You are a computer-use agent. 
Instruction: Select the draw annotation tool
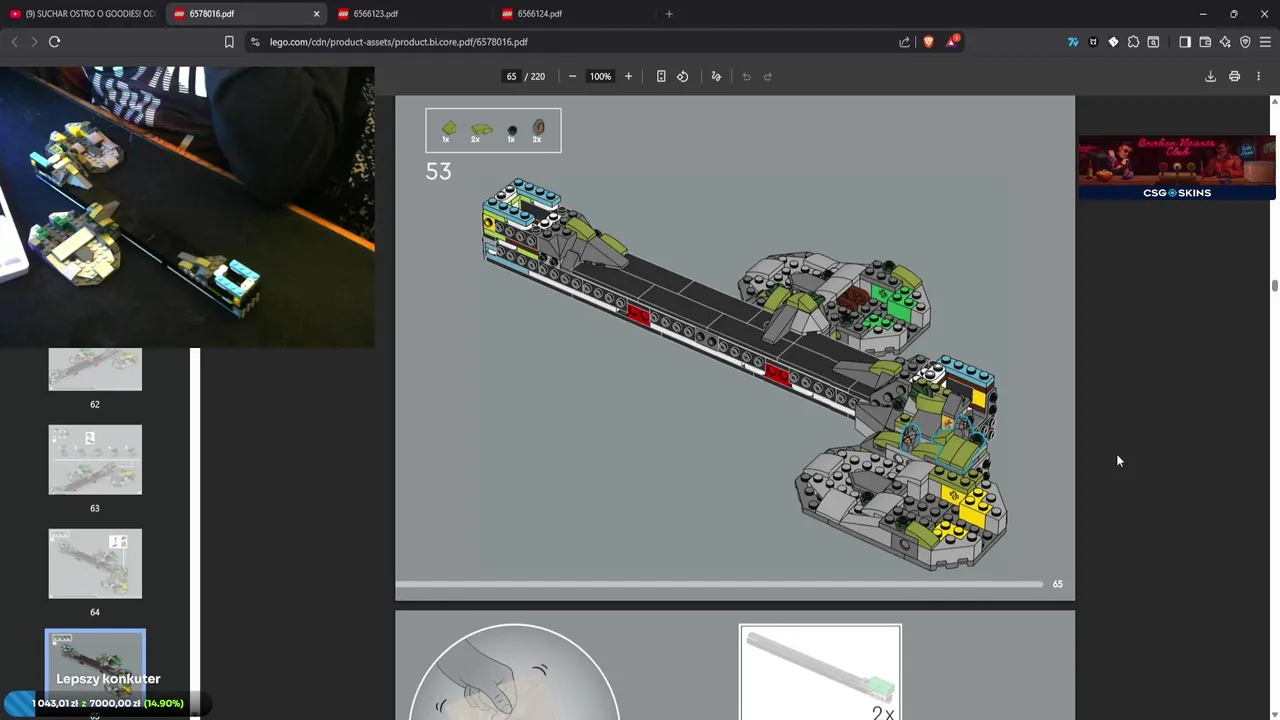tap(716, 76)
